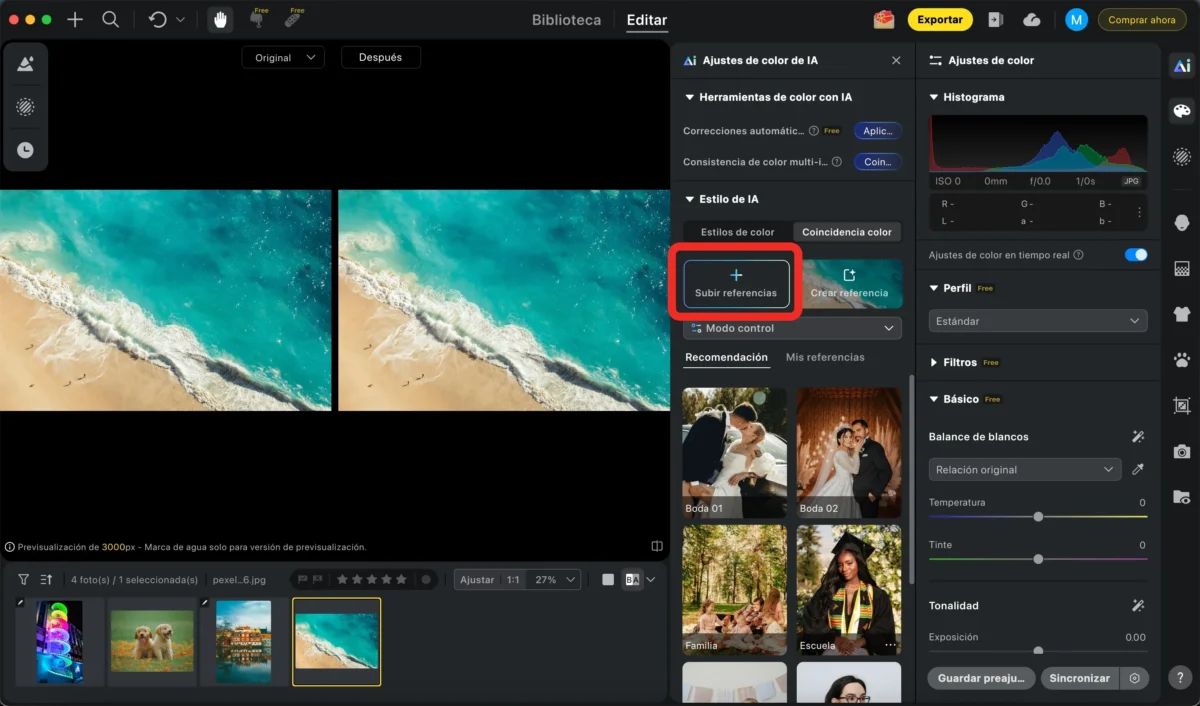
Task: Click the search magnifier icon
Action: pyautogui.click(x=111, y=19)
